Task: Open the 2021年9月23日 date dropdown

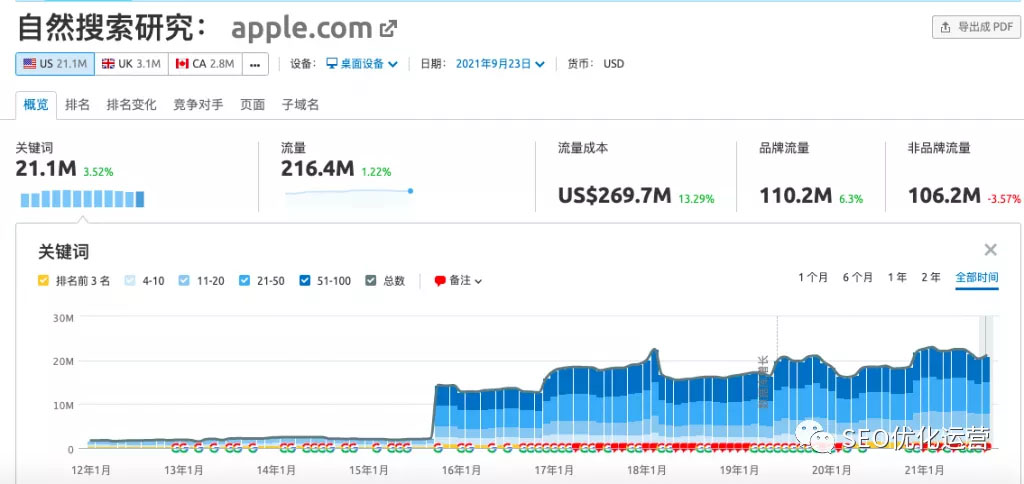Action: [x=500, y=64]
